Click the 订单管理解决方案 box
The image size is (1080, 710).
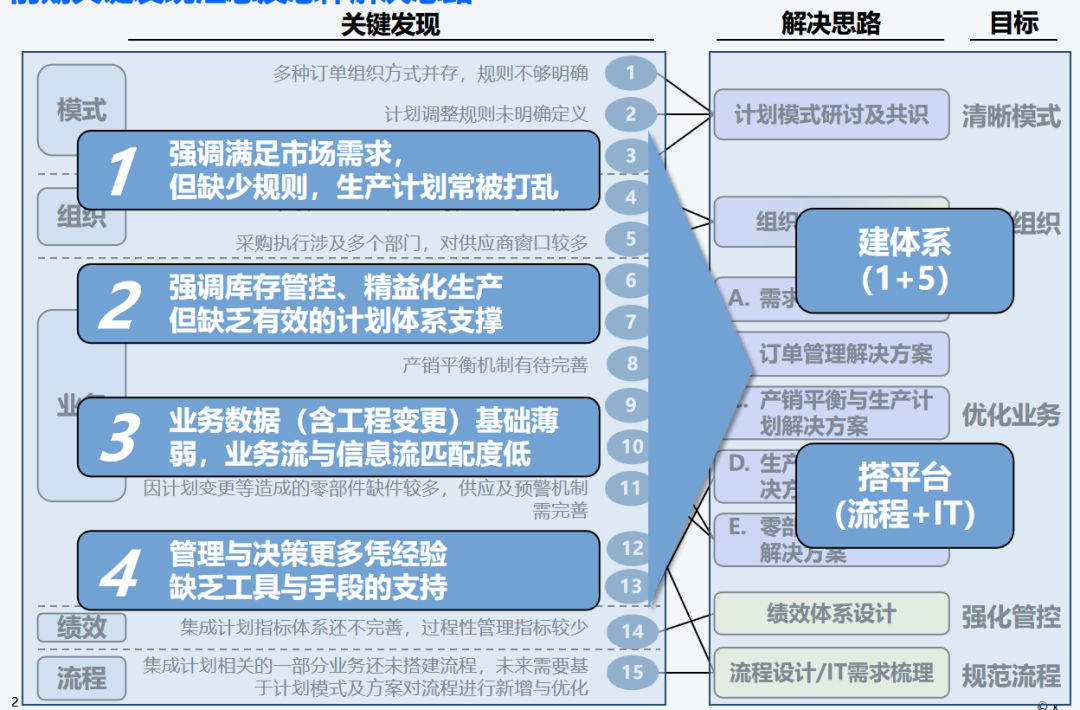[845, 354]
